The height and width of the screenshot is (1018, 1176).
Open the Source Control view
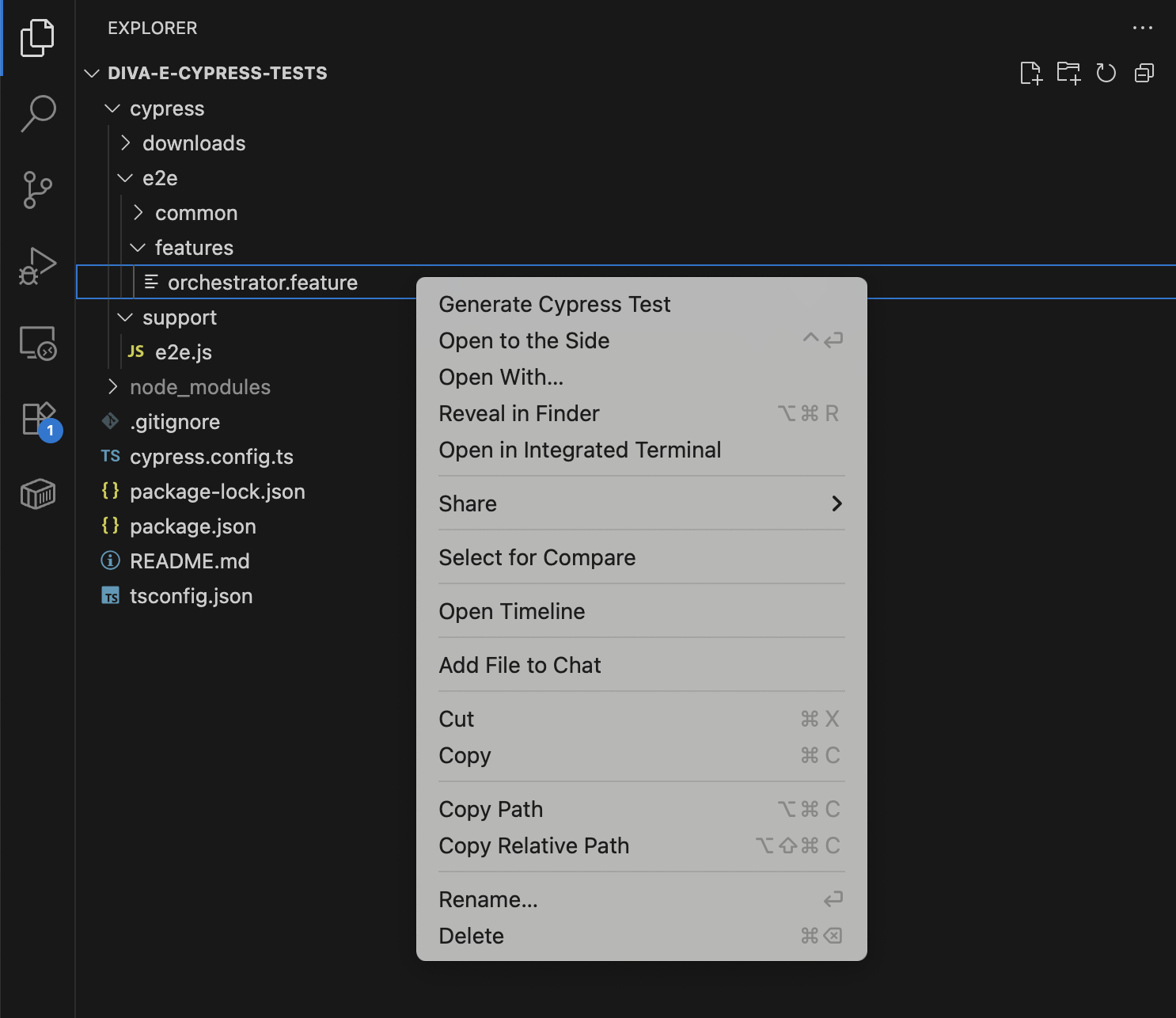38,190
